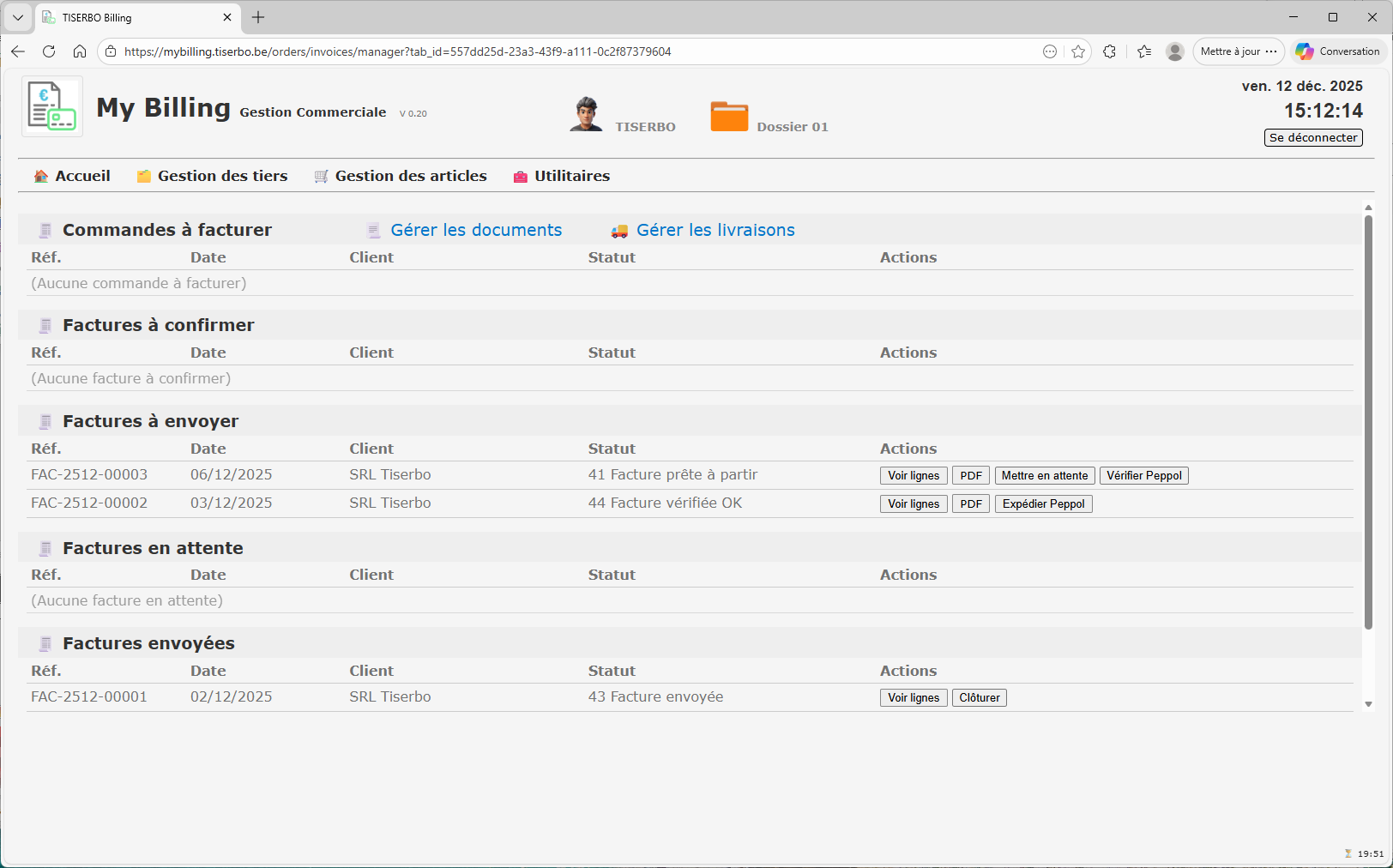Select the TISERBO Billing browser tab
The width and height of the screenshot is (1393, 868).
click(x=120, y=17)
